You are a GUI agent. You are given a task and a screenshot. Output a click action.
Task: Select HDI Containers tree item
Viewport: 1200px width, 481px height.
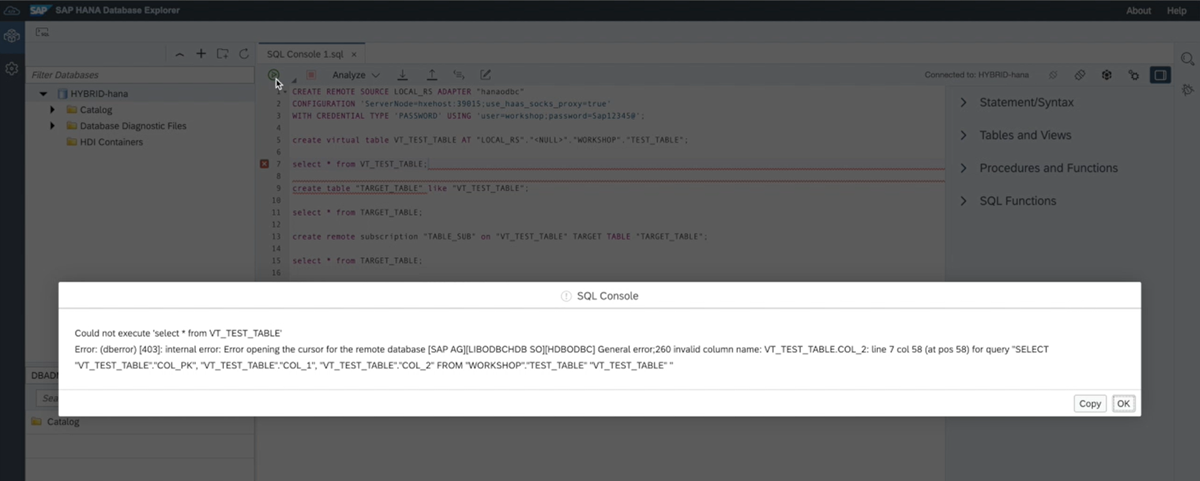tap(104, 142)
